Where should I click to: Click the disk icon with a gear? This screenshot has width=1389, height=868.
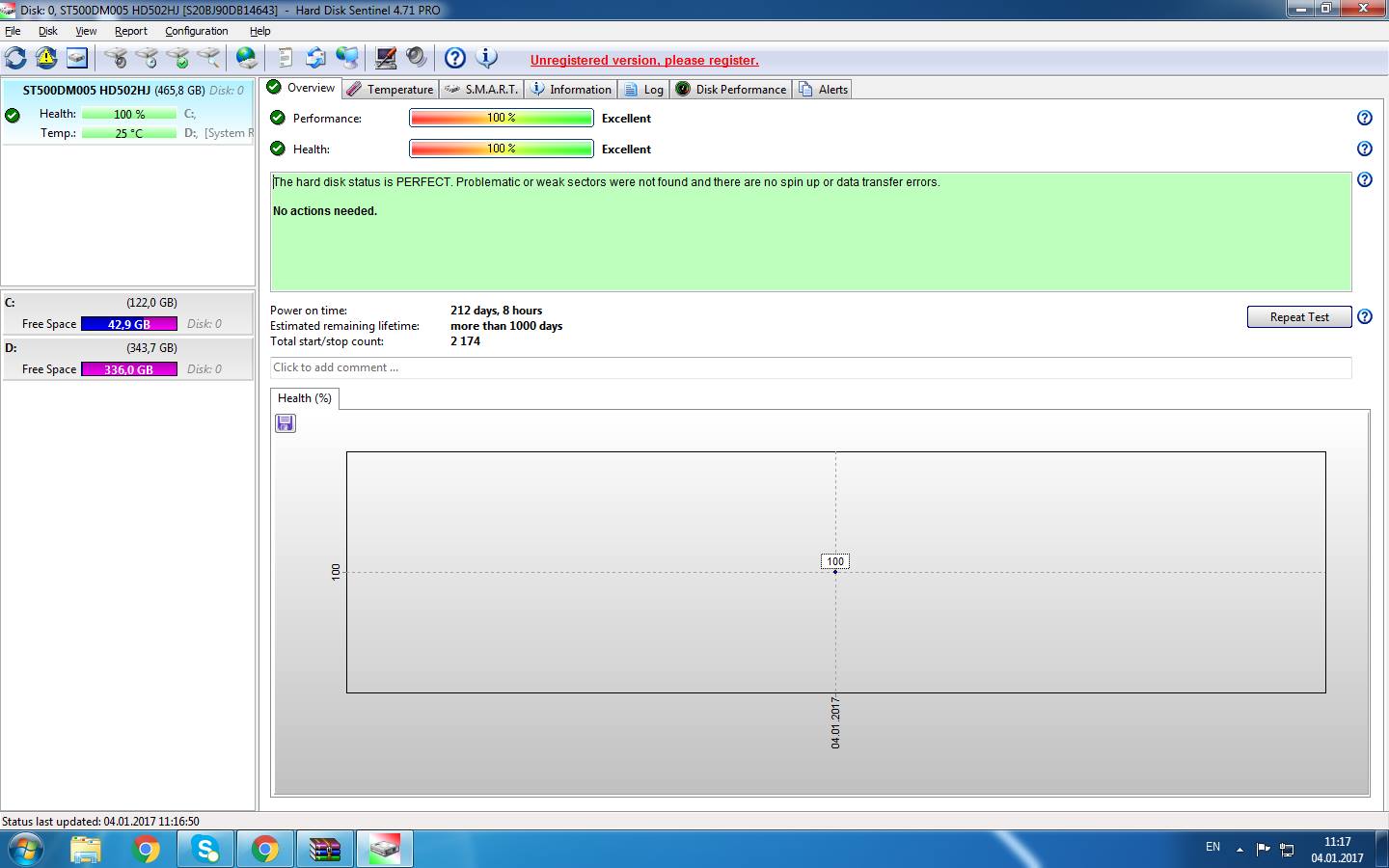pos(116,58)
